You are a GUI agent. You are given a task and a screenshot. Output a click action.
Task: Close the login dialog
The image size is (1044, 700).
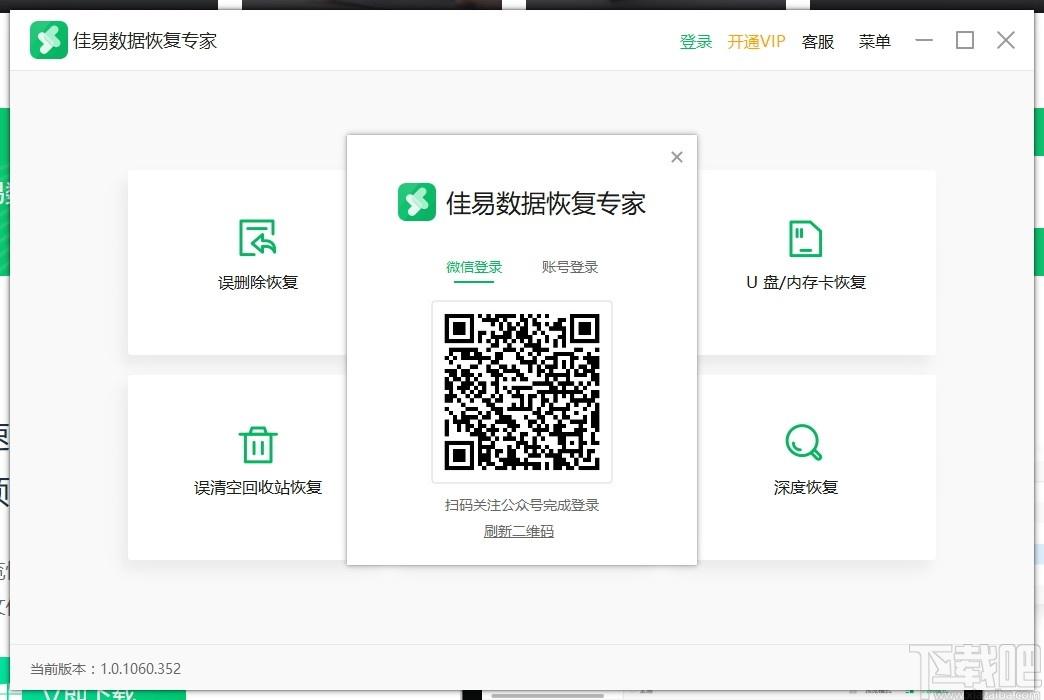point(676,157)
